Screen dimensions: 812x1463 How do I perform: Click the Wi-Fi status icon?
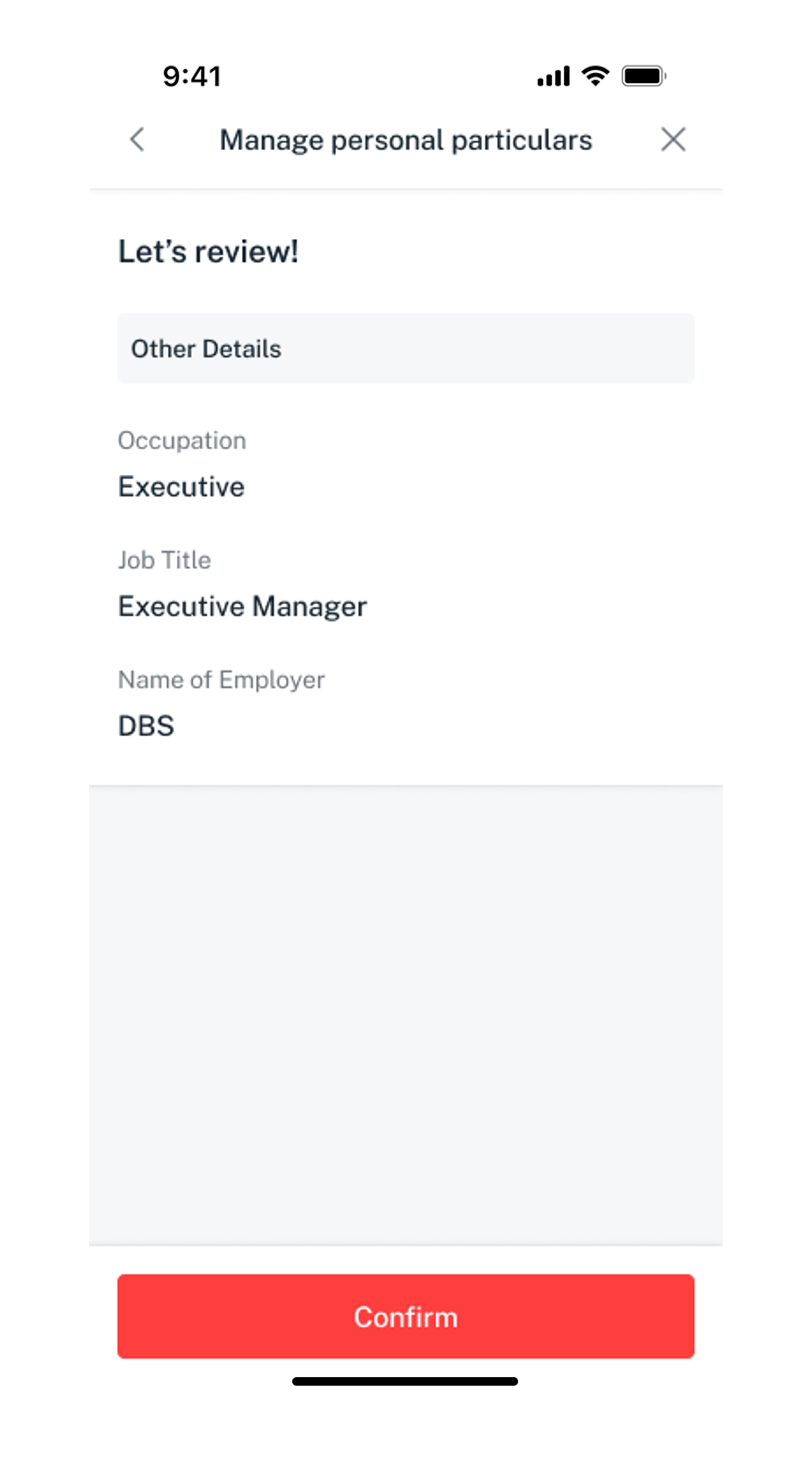point(595,76)
